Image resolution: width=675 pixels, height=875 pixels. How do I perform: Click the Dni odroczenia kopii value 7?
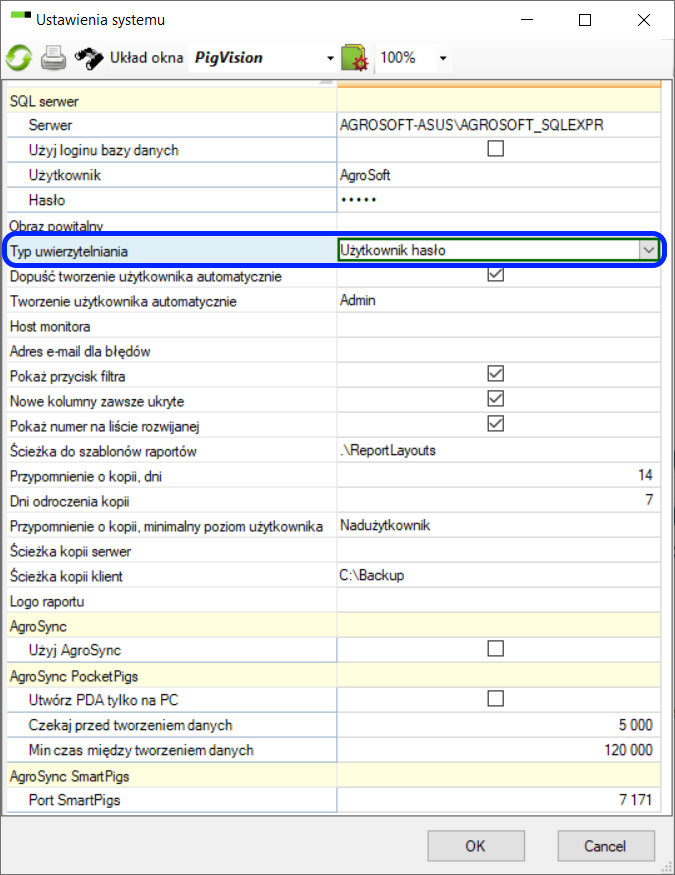[499, 501]
